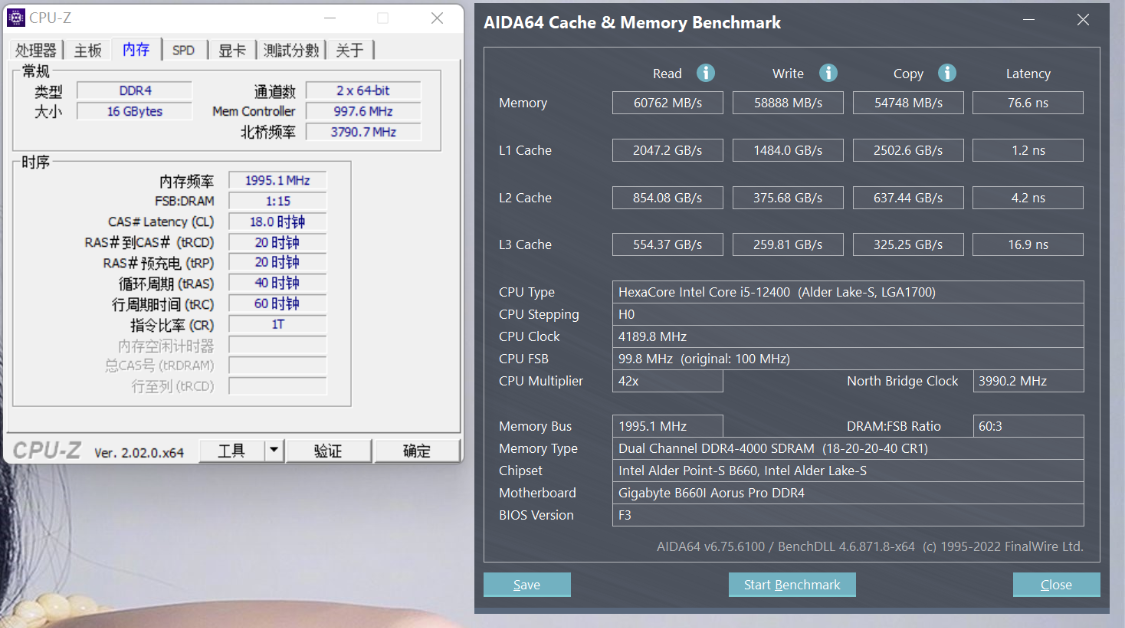The width and height of the screenshot is (1125, 628).
Task: Switch to the SPD tab
Action: [183, 48]
